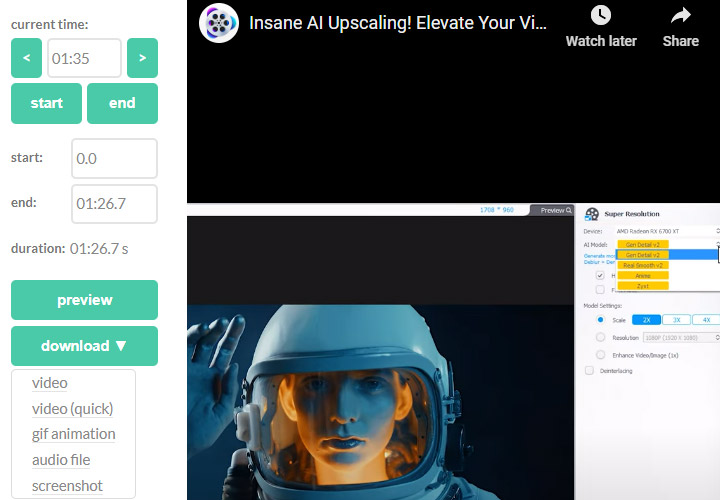Click the YouTube channel avatar icon
The image size is (720, 500).
[219, 23]
